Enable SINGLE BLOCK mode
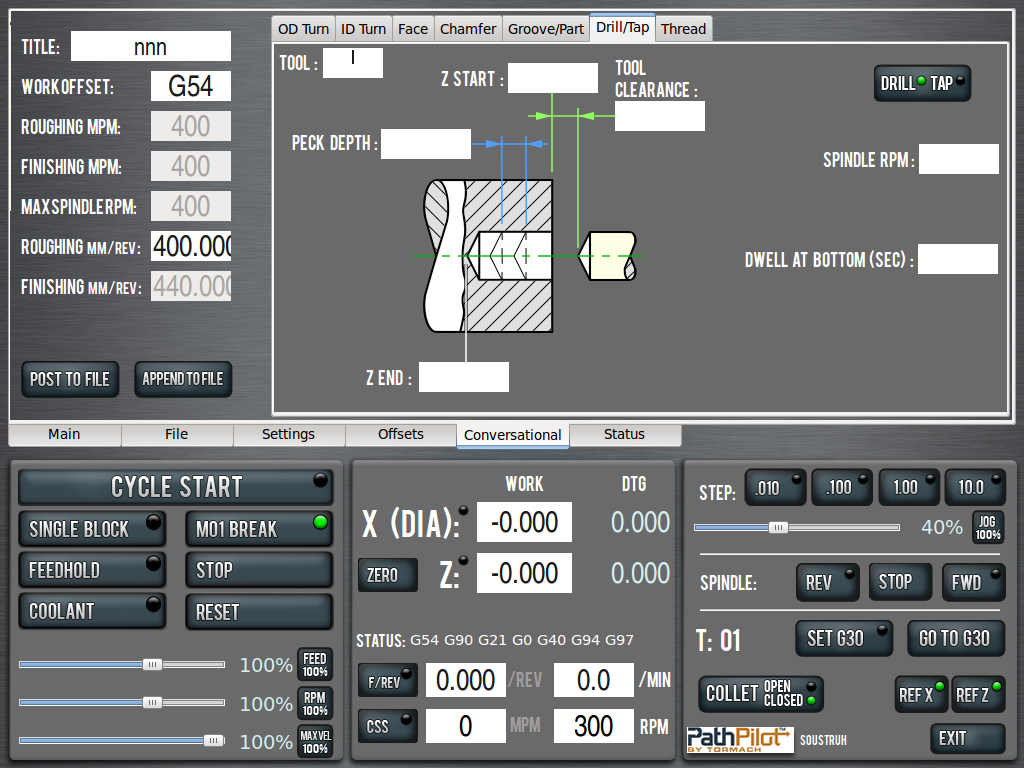 (x=92, y=529)
